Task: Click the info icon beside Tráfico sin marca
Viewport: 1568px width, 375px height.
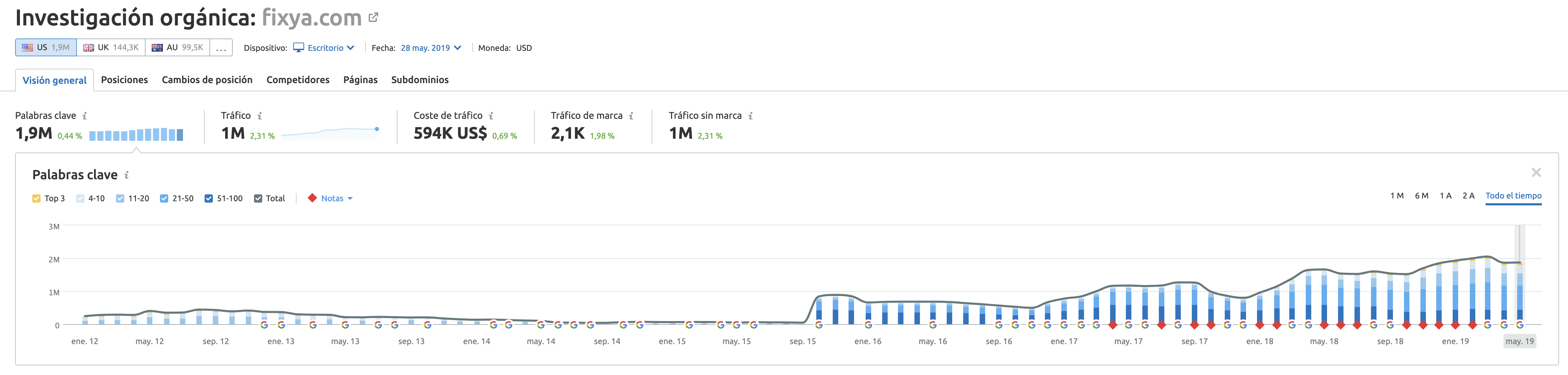Action: point(750,116)
